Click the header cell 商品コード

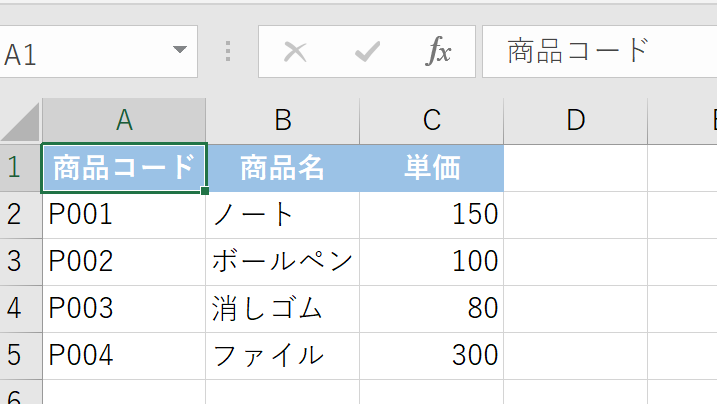(x=124, y=168)
